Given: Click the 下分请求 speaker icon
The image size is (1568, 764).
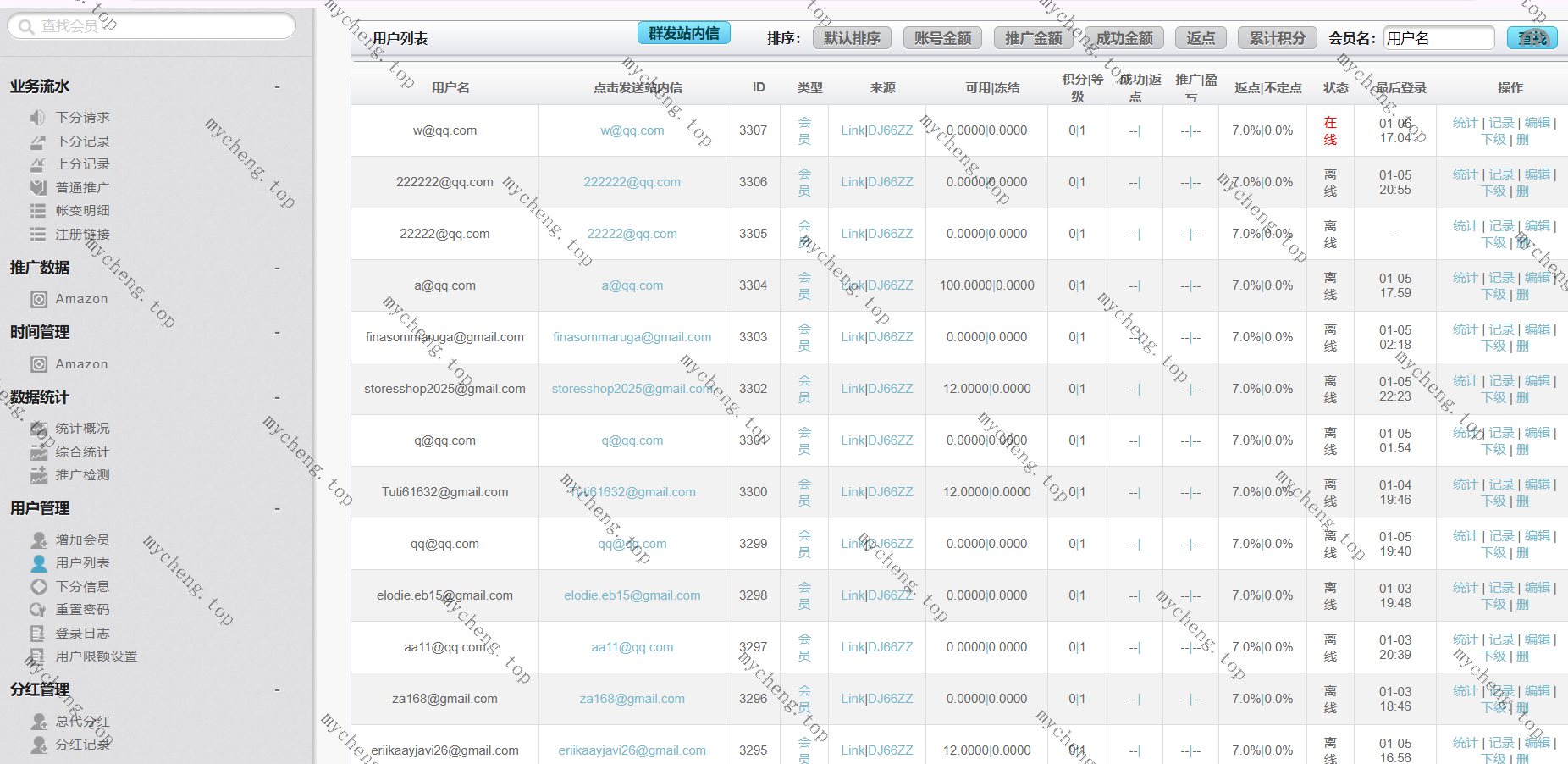Looking at the screenshot, I should pos(38,118).
